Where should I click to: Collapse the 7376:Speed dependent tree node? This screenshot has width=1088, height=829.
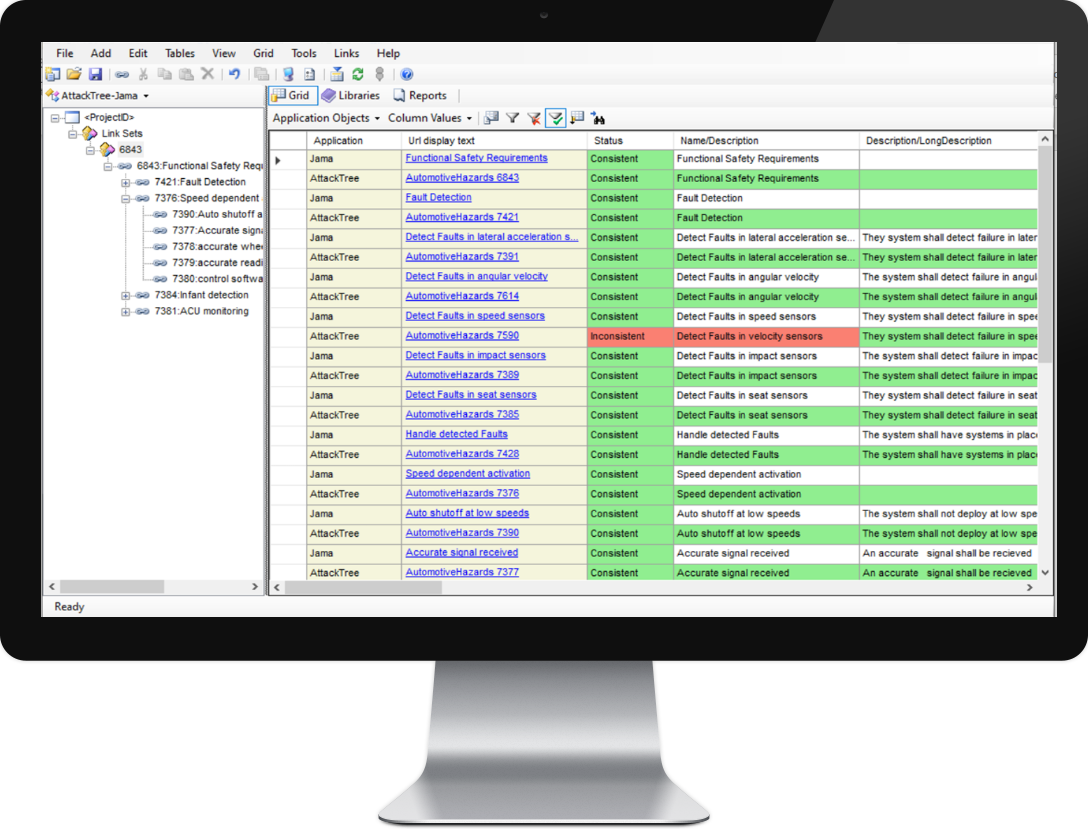(126, 198)
